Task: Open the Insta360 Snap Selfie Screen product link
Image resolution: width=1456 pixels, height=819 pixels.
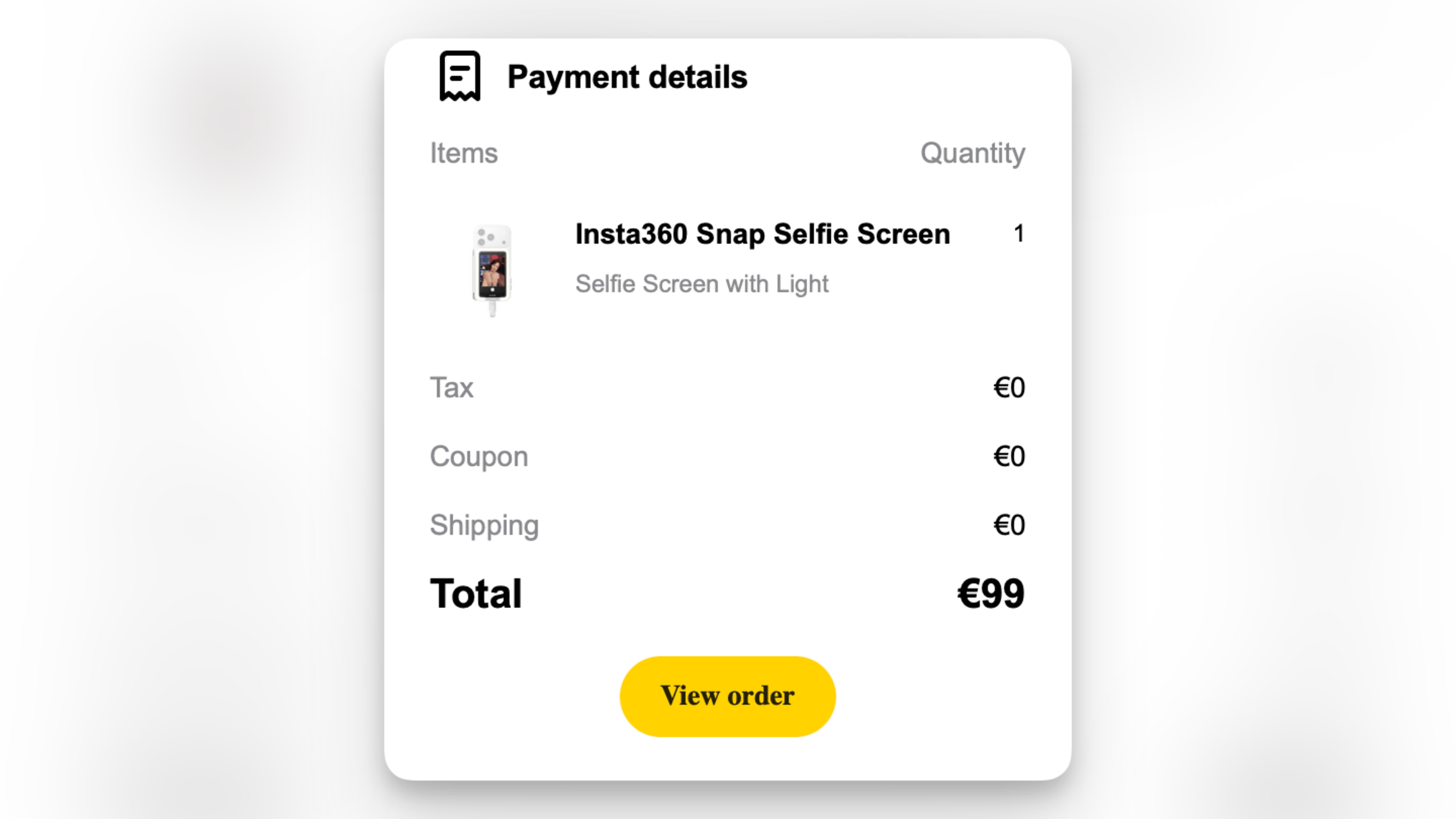Action: point(762,234)
